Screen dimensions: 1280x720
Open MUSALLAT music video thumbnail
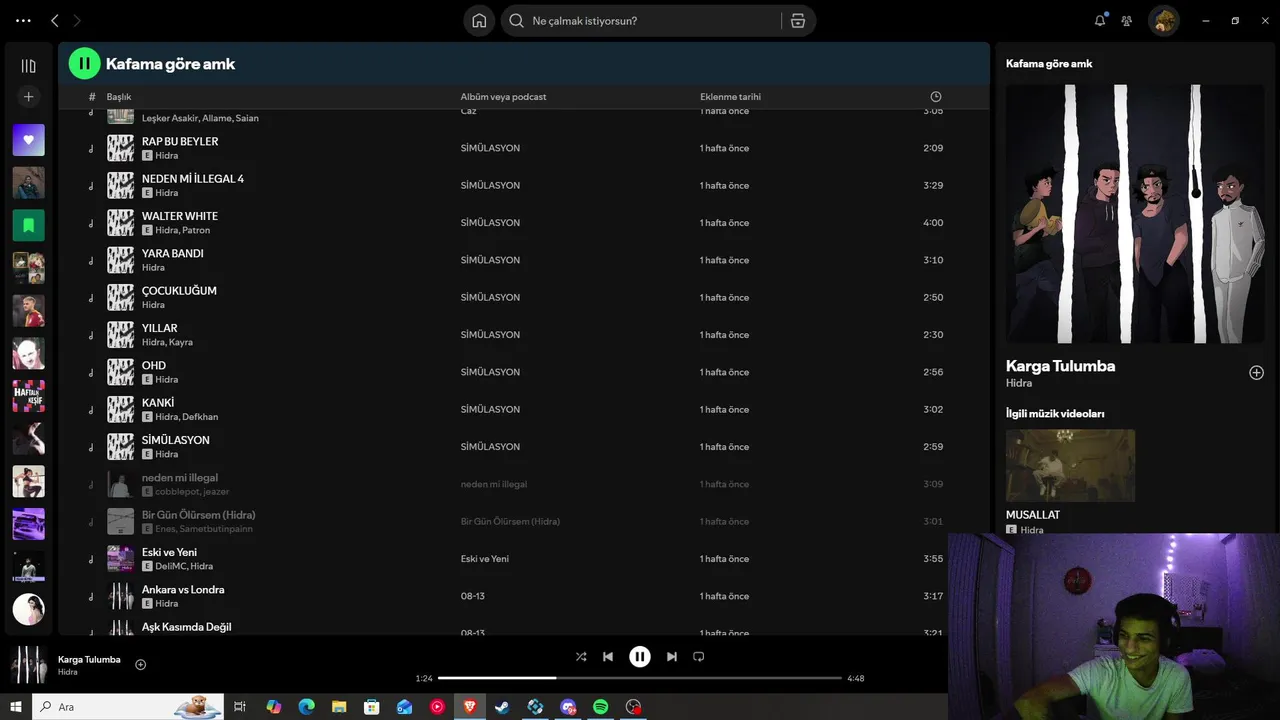pyautogui.click(x=1070, y=465)
